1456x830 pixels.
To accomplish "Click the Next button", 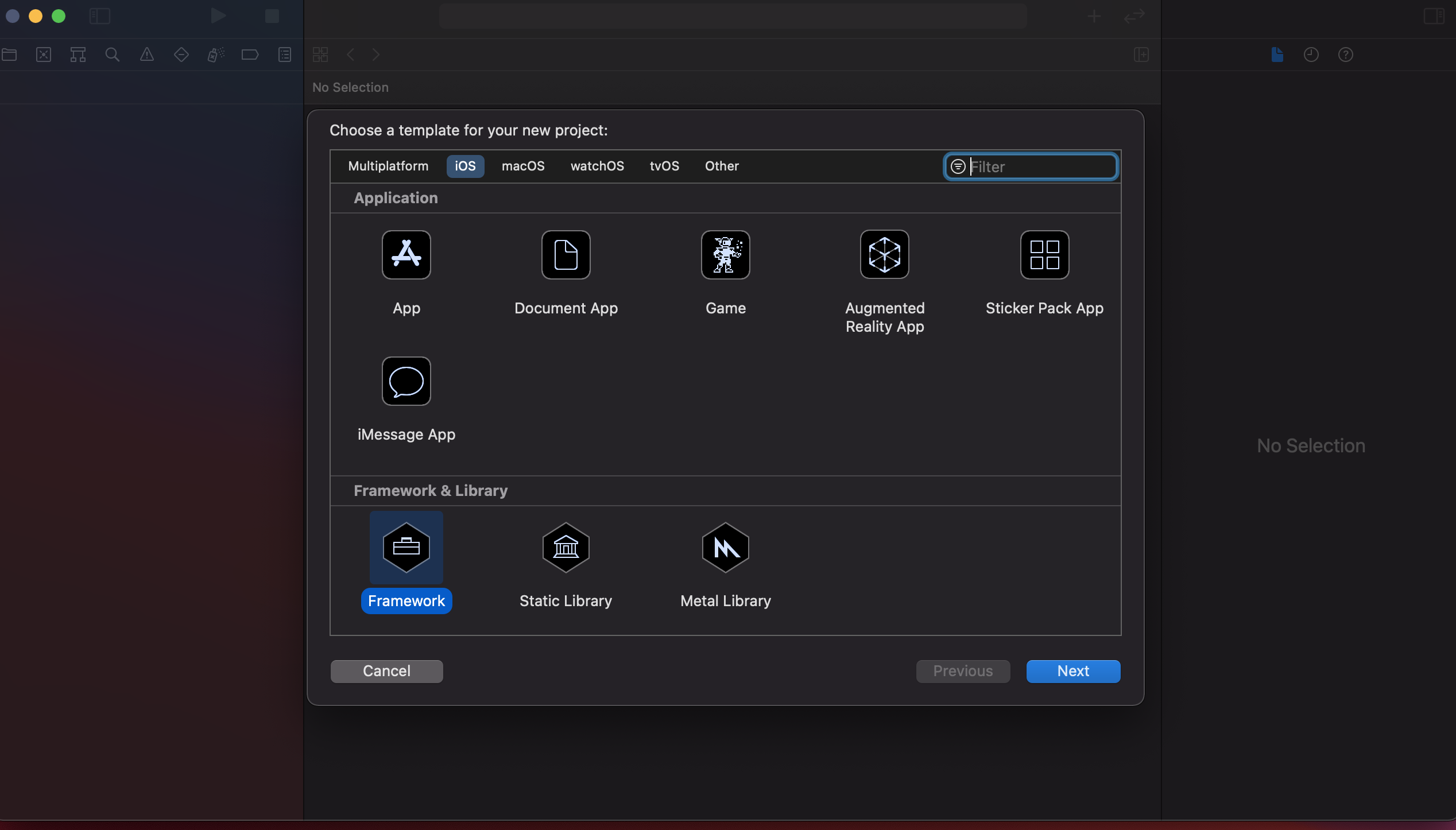I will (x=1072, y=671).
